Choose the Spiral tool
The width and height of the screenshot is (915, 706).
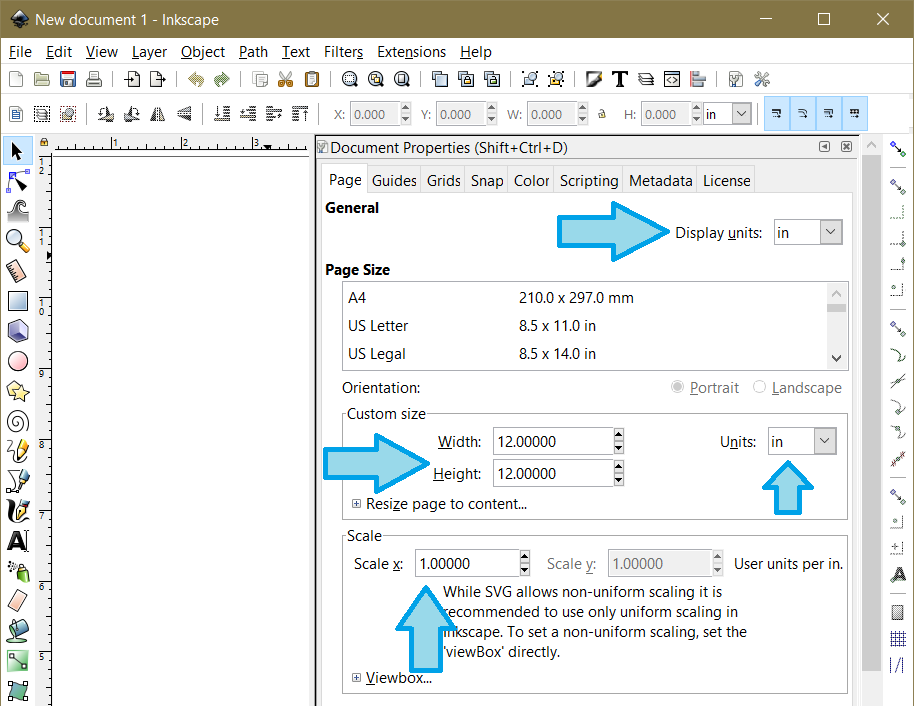(18, 421)
